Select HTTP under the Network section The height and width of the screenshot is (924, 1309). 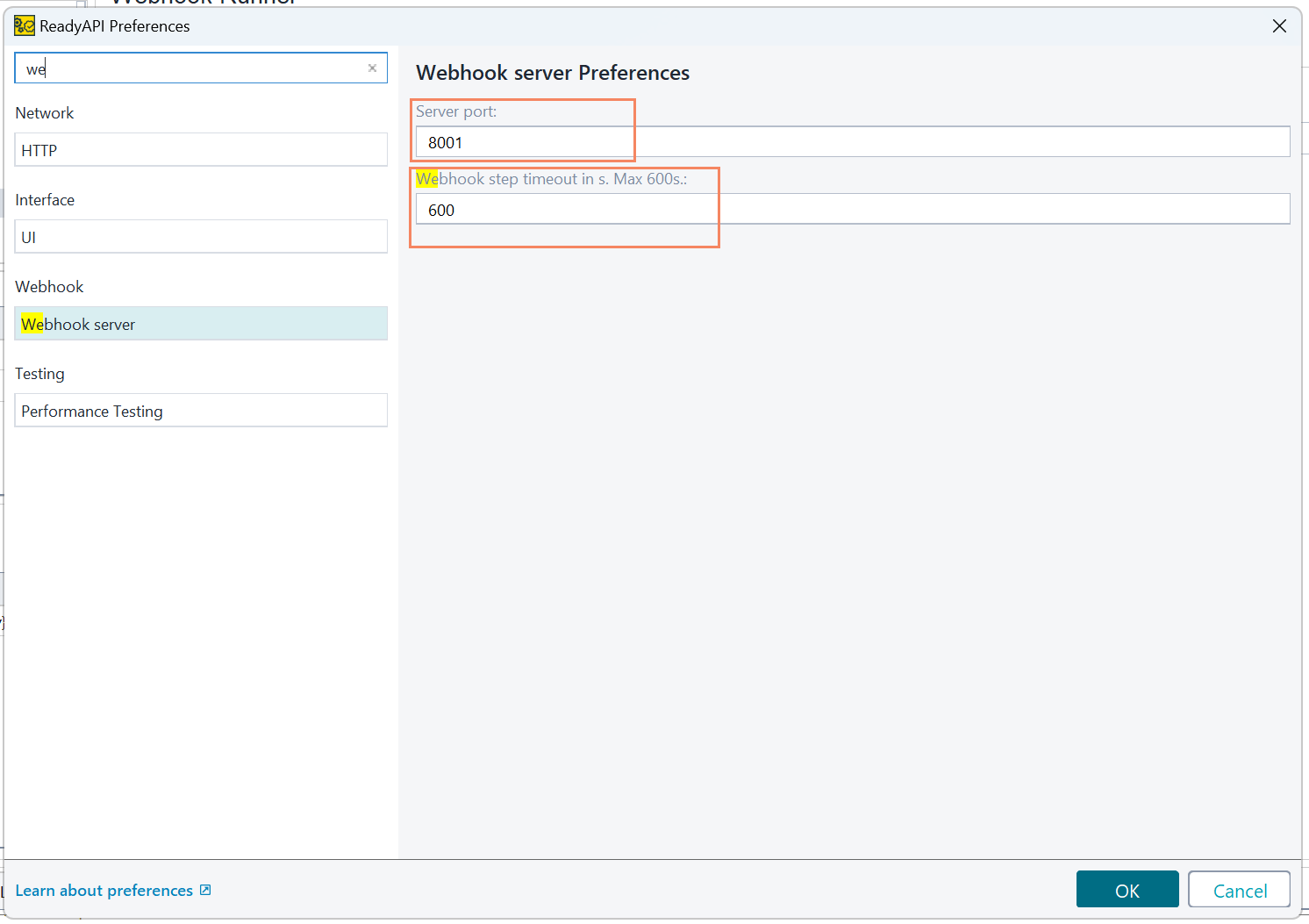pyautogui.click(x=200, y=149)
